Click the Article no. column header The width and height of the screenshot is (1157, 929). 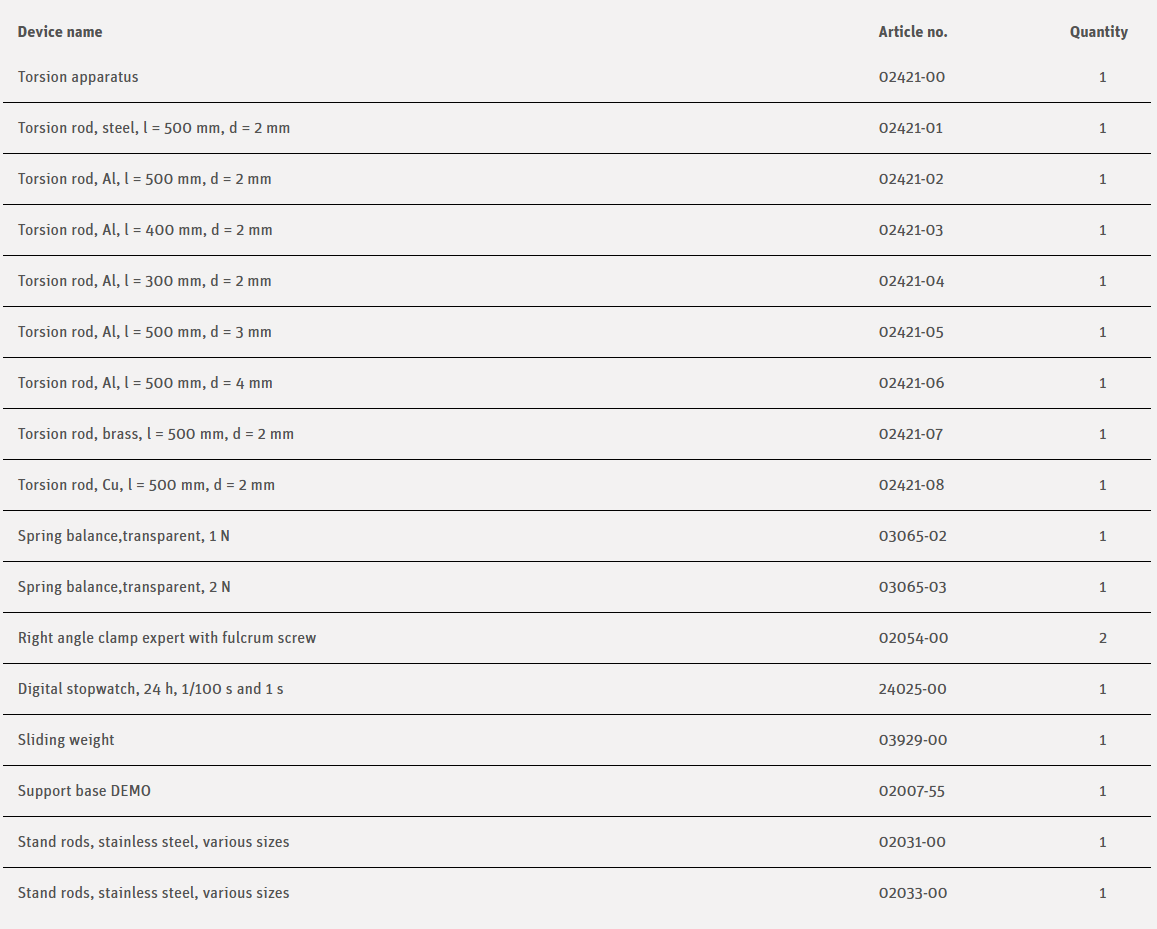(912, 32)
